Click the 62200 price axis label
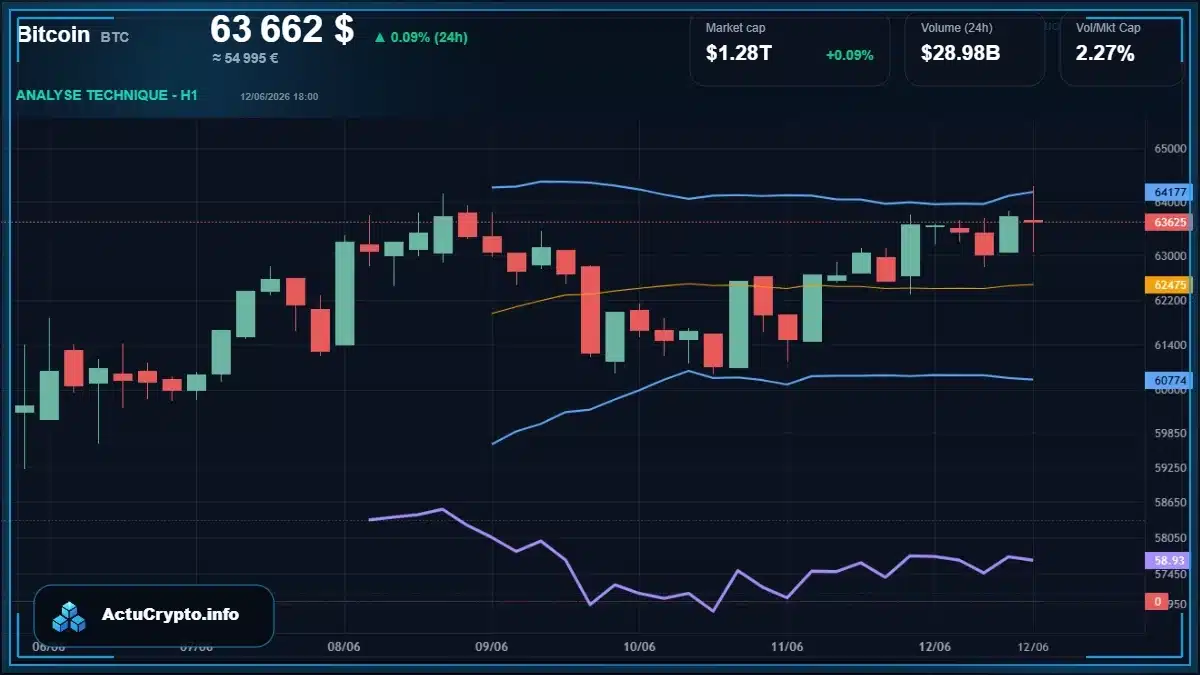The width and height of the screenshot is (1200, 675). click(x=1169, y=301)
